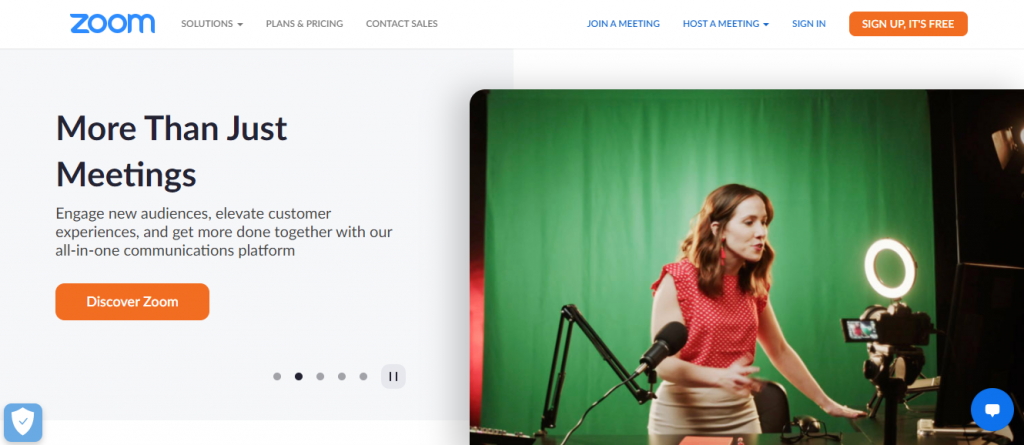
Task: Click Join a Meeting
Action: (x=623, y=24)
